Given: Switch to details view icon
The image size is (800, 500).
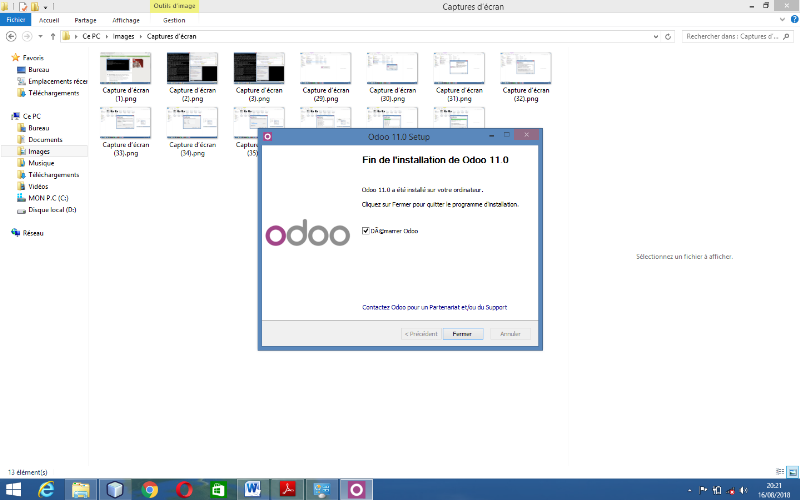Looking at the screenshot, I should tap(780, 472).
